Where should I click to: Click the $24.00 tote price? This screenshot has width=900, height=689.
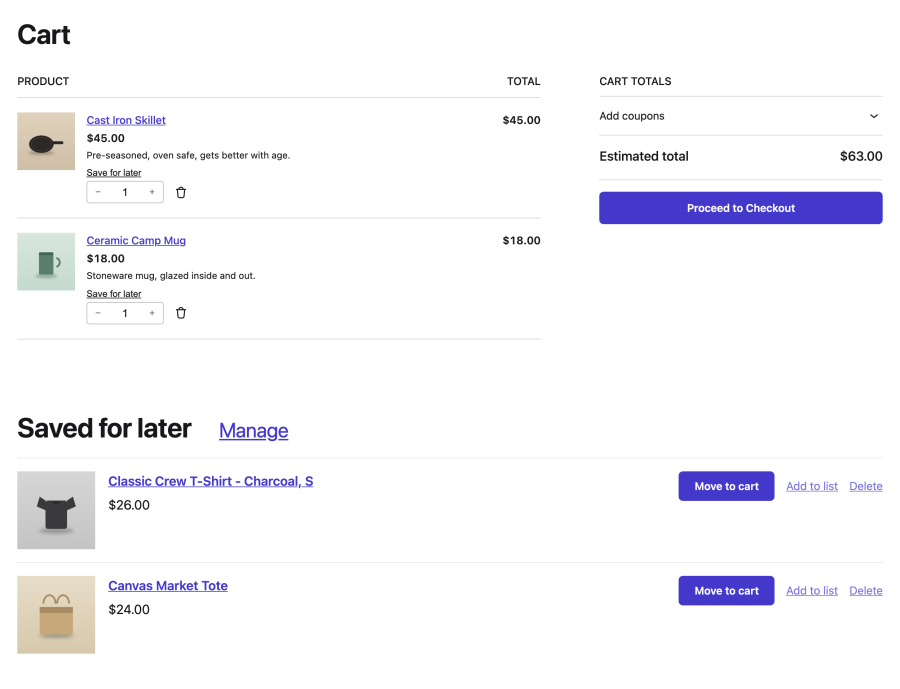coord(129,610)
